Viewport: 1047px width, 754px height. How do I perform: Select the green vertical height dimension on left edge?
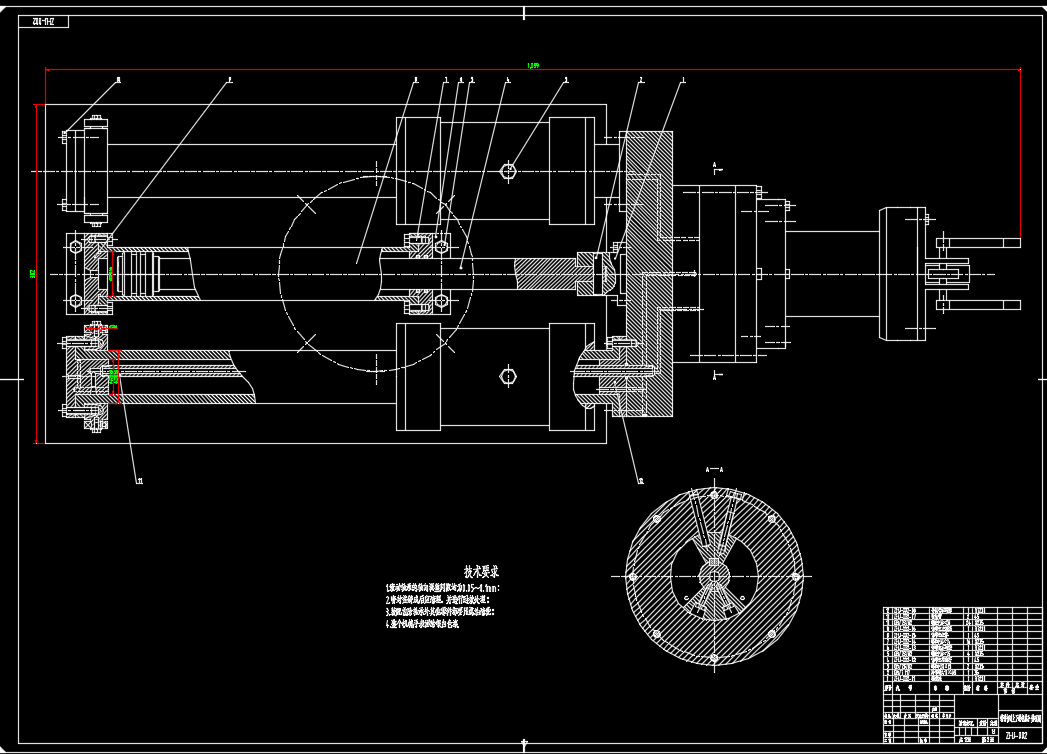(x=33, y=273)
